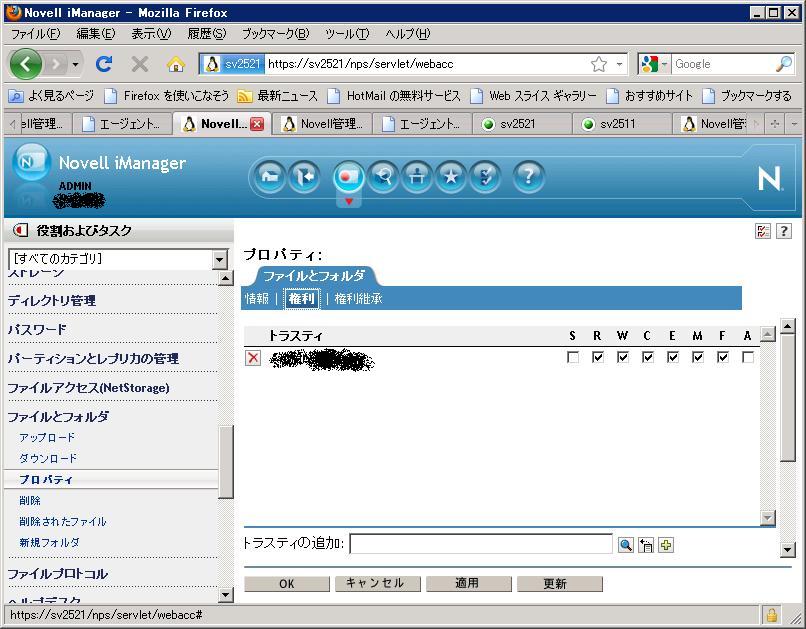Click the Firefox back arrow button

tap(25, 64)
